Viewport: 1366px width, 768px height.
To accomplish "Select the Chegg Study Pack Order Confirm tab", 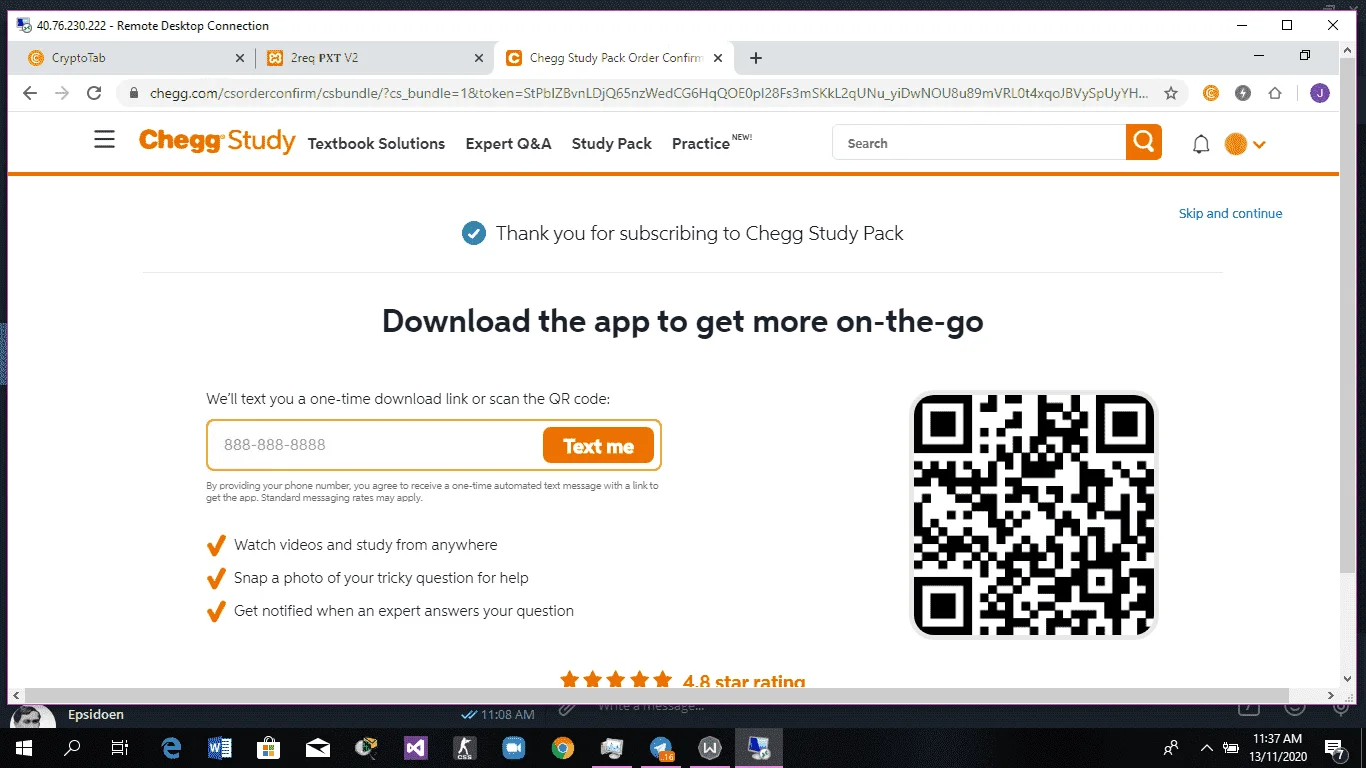I will (614, 58).
